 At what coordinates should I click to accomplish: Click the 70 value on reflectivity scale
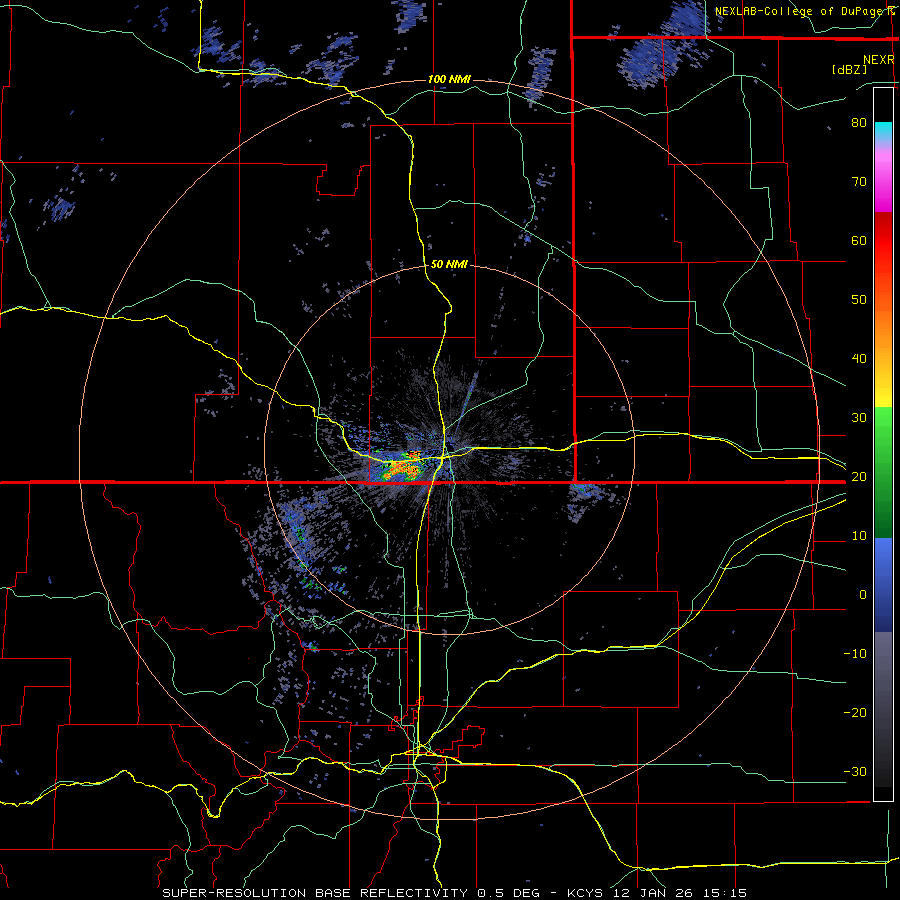(859, 182)
